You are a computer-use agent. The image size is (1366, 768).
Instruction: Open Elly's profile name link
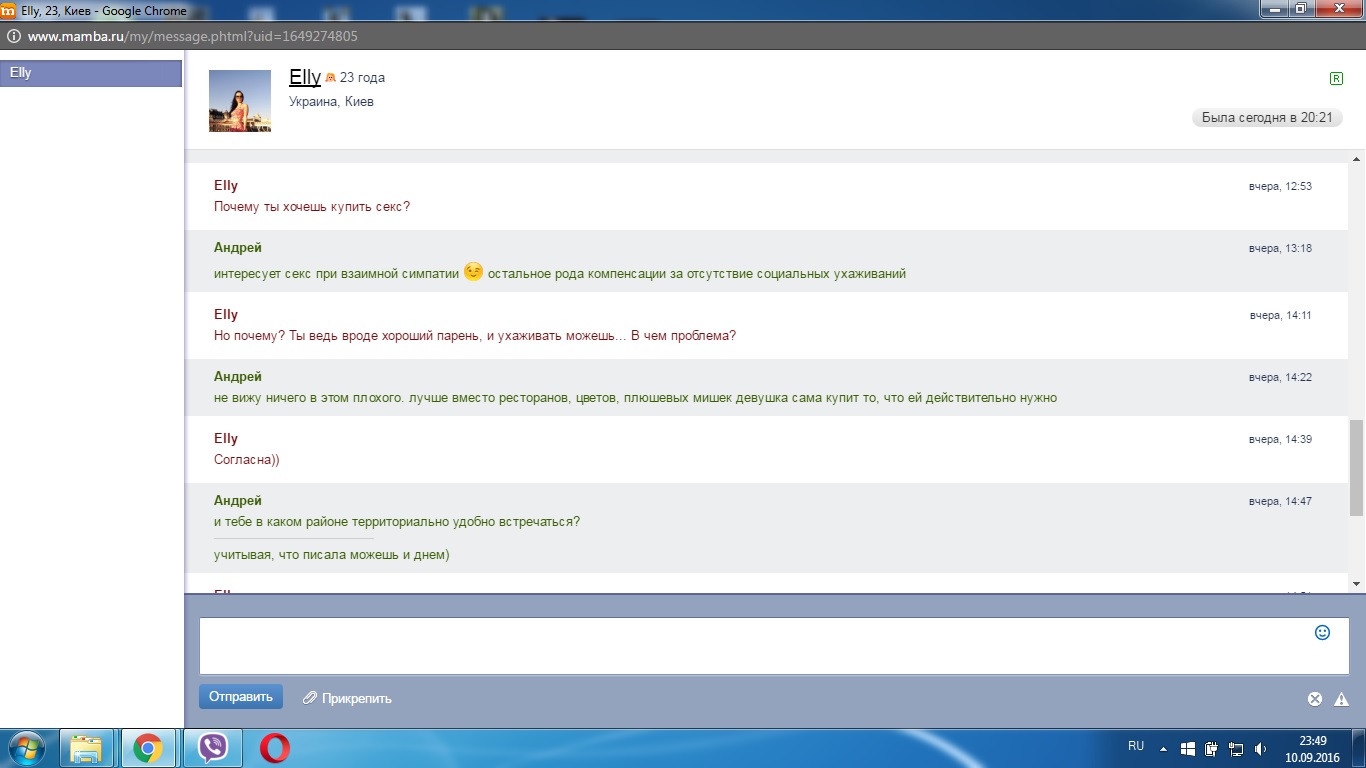point(305,77)
